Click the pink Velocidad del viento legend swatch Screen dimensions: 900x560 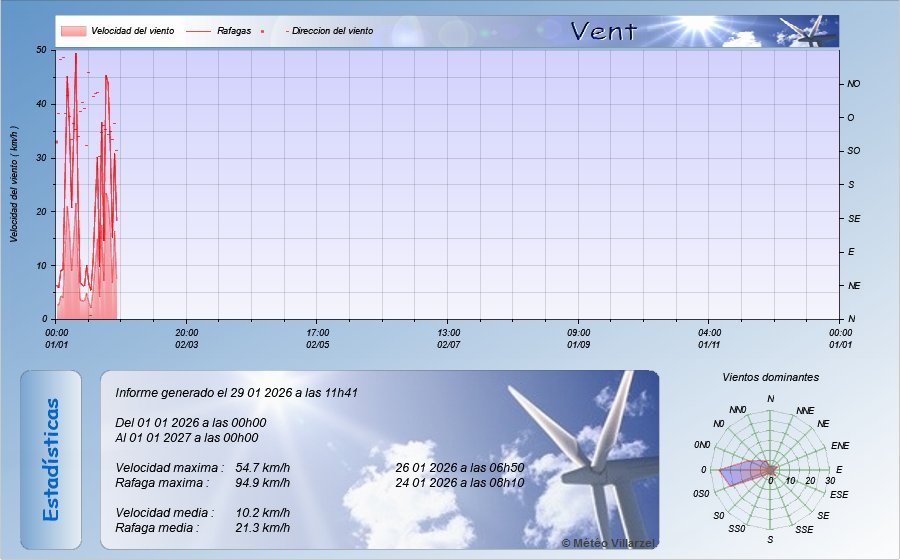73,31
